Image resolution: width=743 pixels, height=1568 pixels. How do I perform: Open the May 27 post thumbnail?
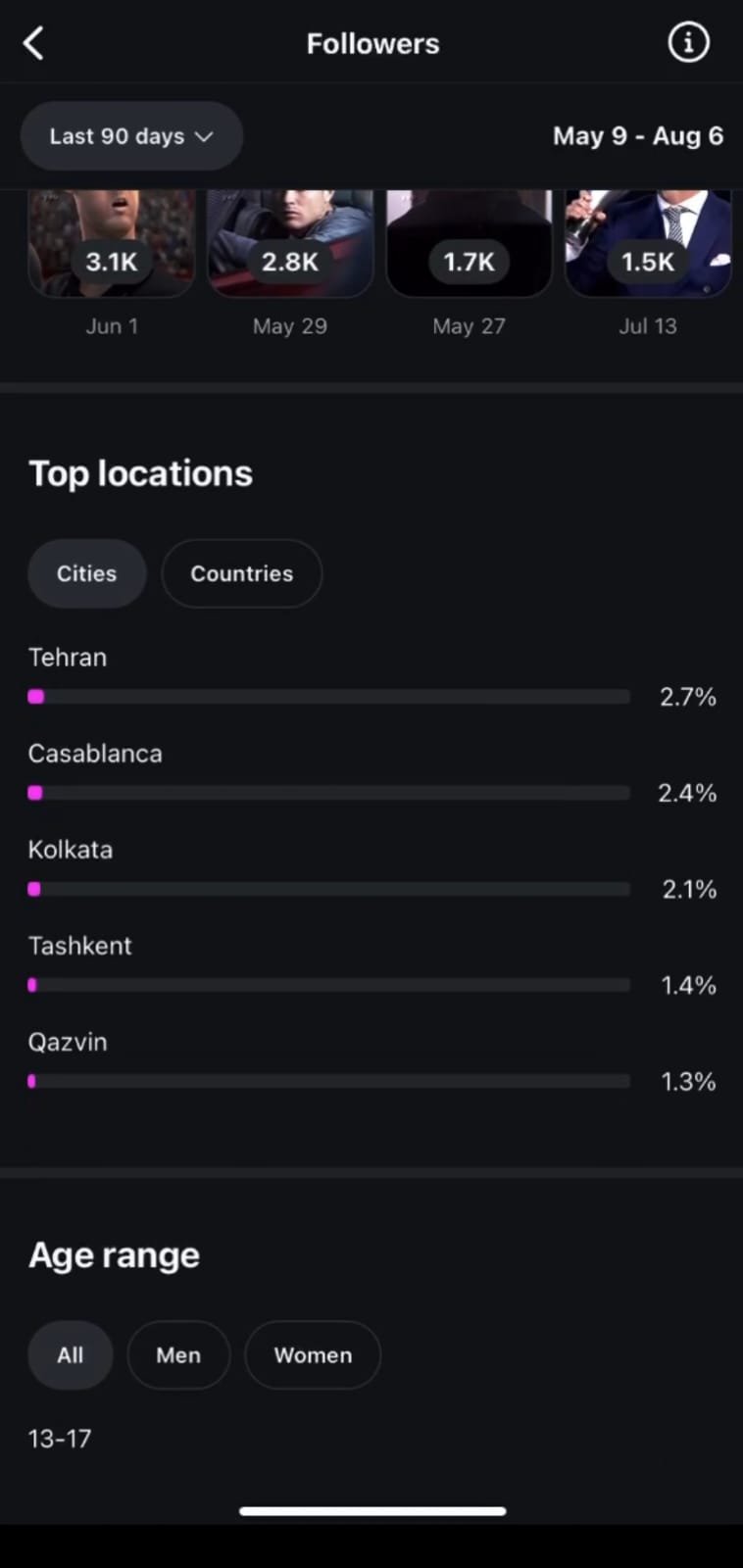pyautogui.click(x=469, y=243)
